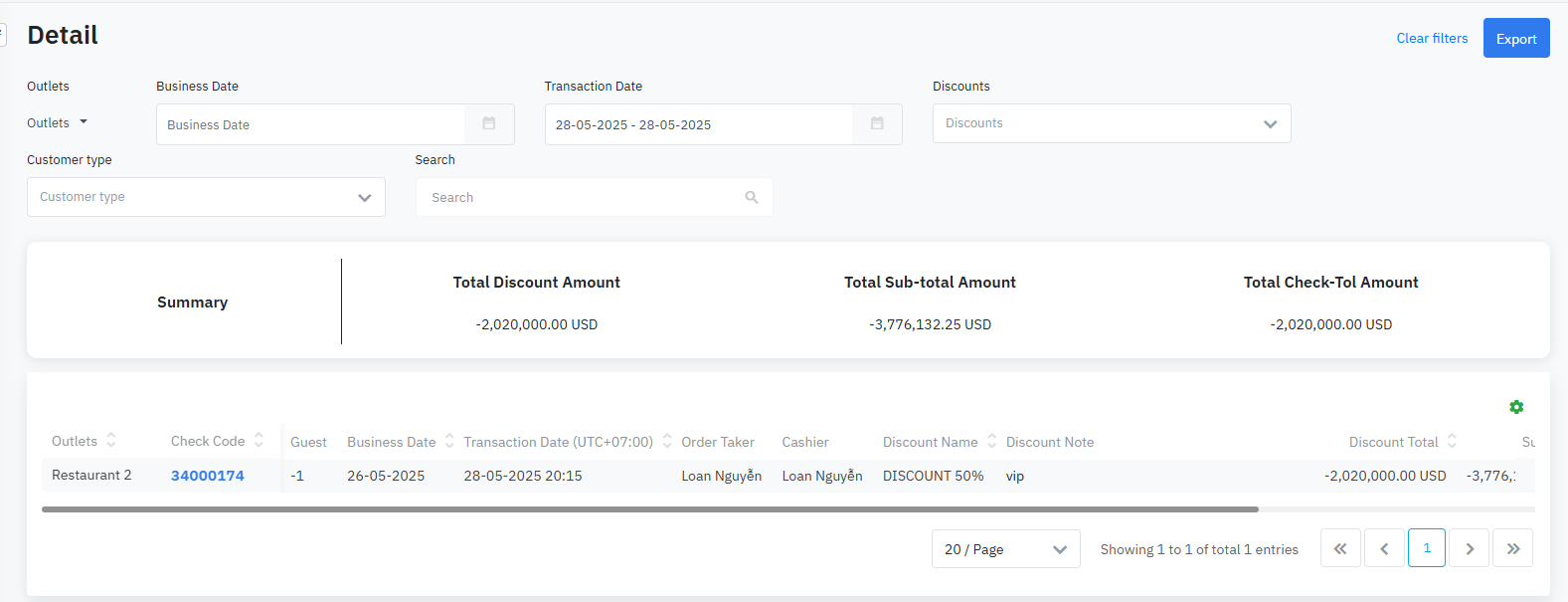Go to the previous page arrow
Image resolution: width=1568 pixels, height=602 pixels.
click(x=1384, y=548)
